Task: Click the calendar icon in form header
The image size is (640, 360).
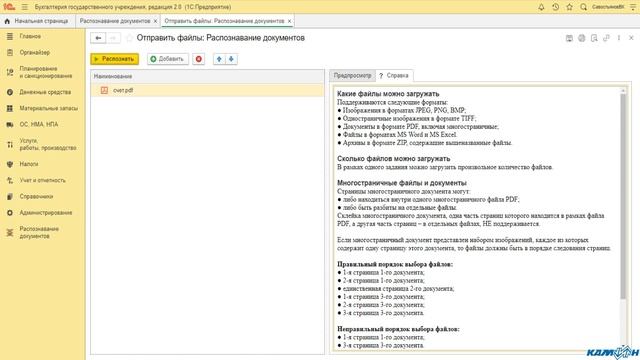Action: point(582,38)
